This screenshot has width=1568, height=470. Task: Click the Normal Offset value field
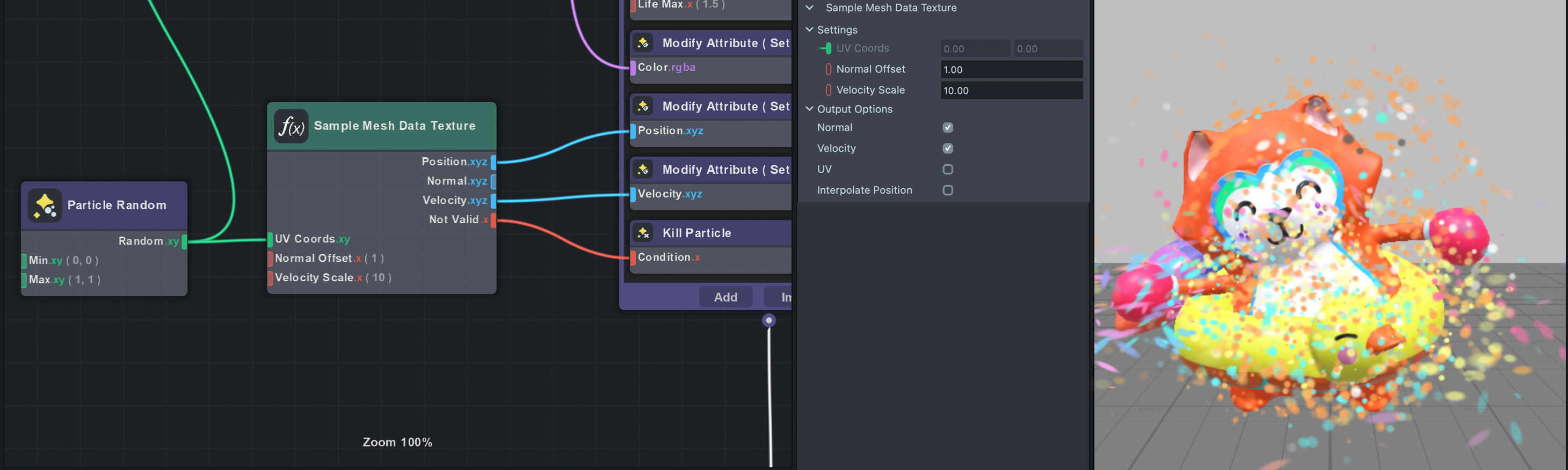coord(1011,69)
